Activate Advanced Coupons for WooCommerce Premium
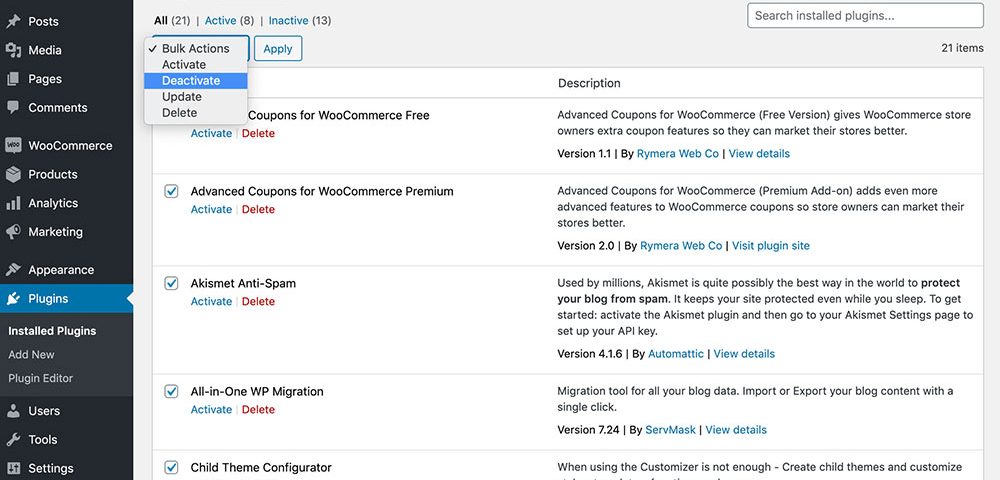 pos(211,209)
